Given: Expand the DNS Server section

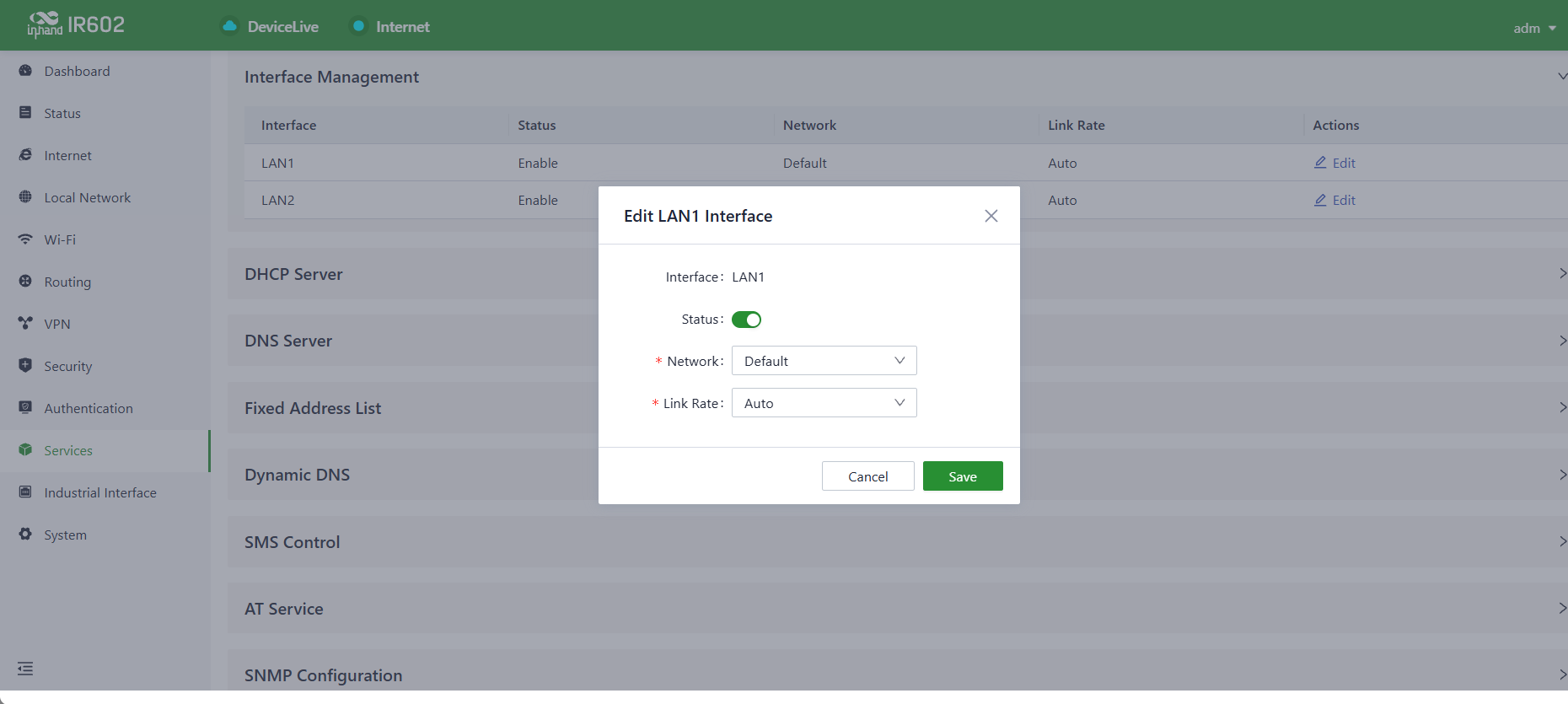Looking at the screenshot, I should coord(898,341).
